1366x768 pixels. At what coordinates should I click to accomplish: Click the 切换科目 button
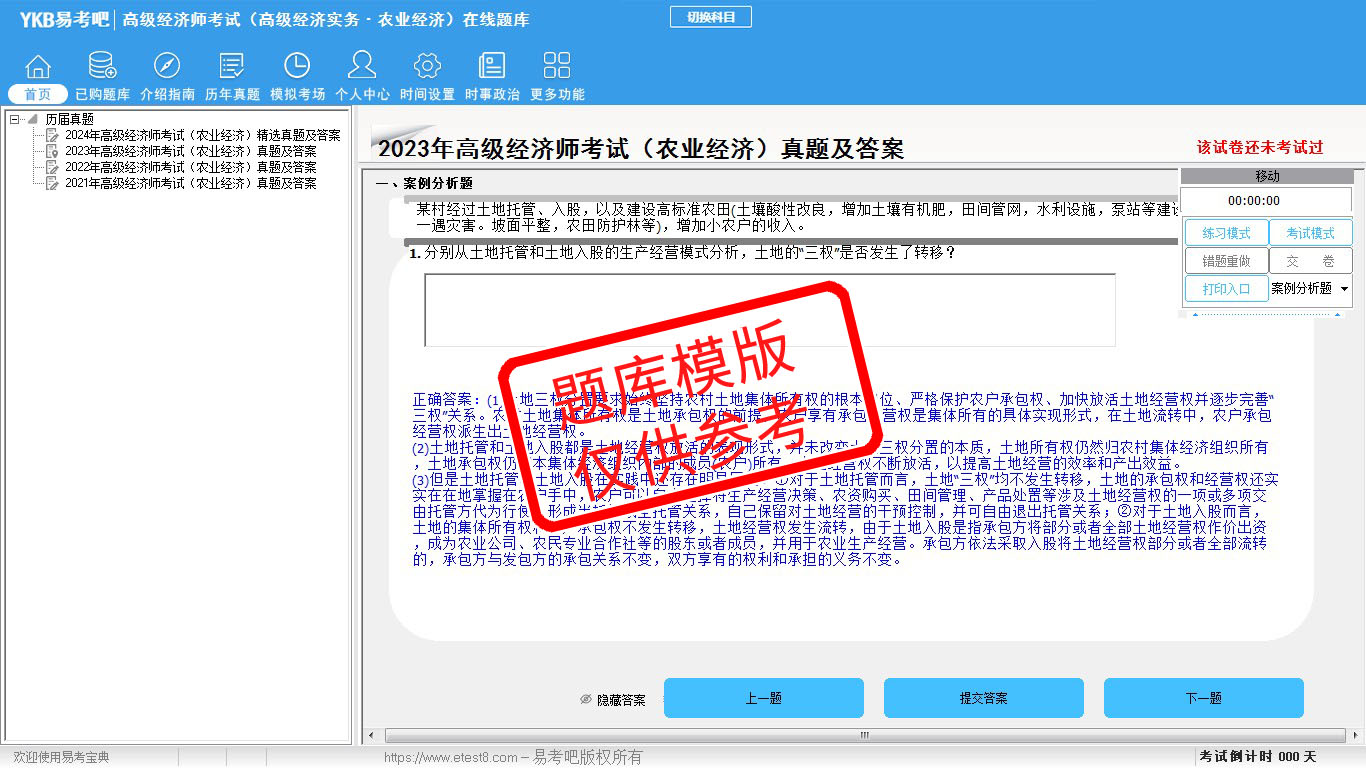point(710,17)
